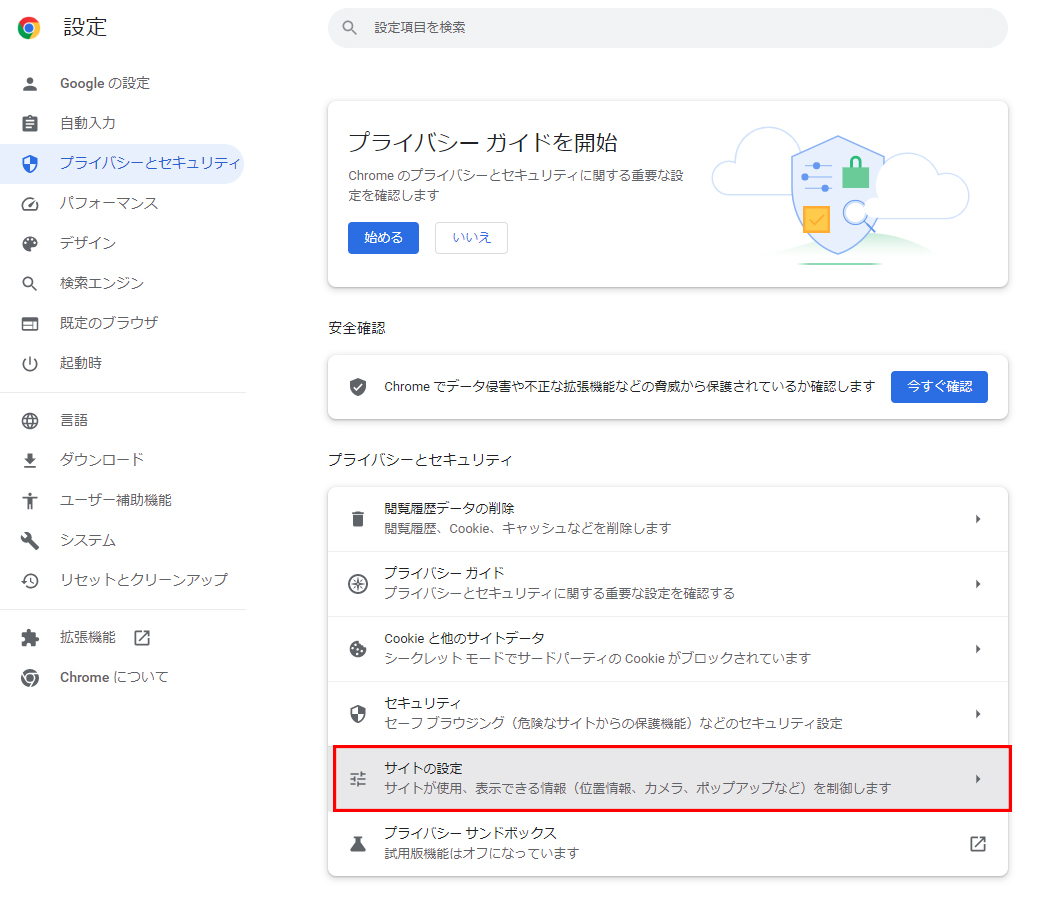The height and width of the screenshot is (900, 1050).
Task: Expand the セキュリティ row arrow
Action: point(978,714)
